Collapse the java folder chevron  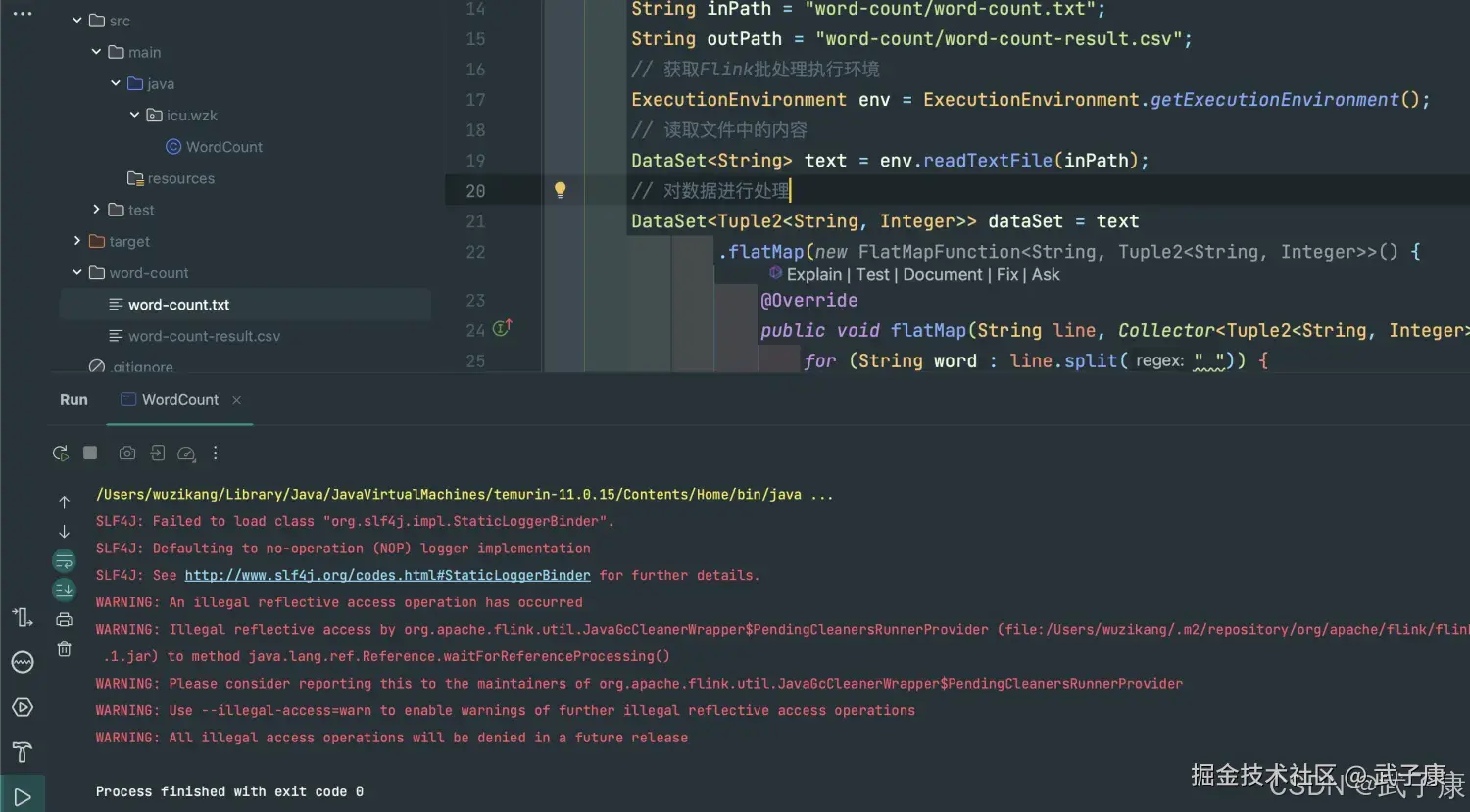click(x=116, y=83)
